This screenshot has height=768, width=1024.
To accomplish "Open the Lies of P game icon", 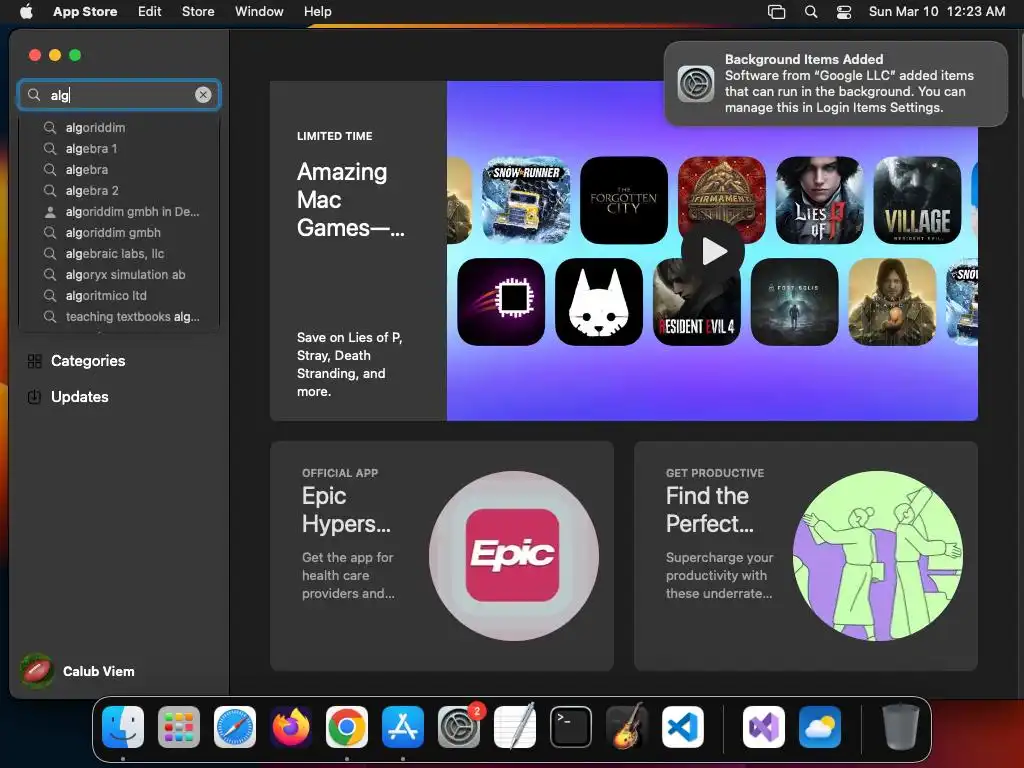I will [820, 200].
